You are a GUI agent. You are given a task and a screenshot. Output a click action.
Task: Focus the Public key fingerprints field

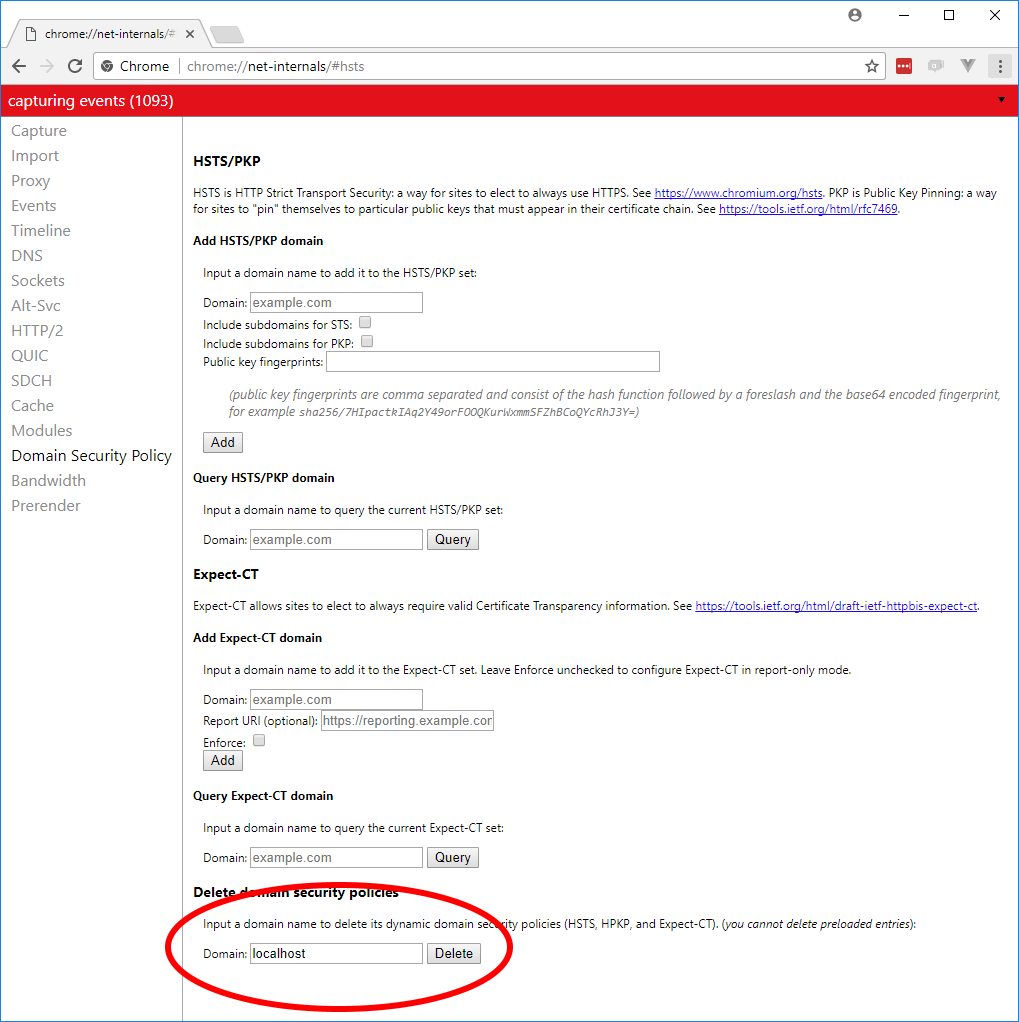tap(493, 361)
